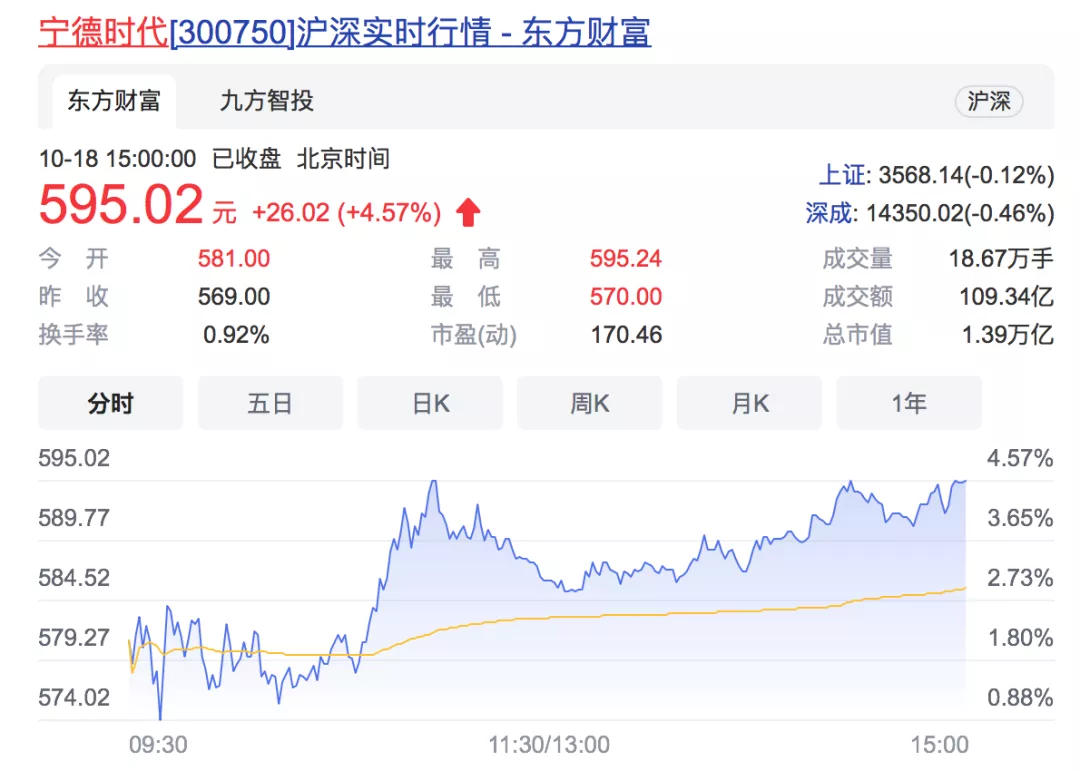This screenshot has width=1080, height=771.
Task: Click the 15:00 time axis label
Action: coord(939,745)
